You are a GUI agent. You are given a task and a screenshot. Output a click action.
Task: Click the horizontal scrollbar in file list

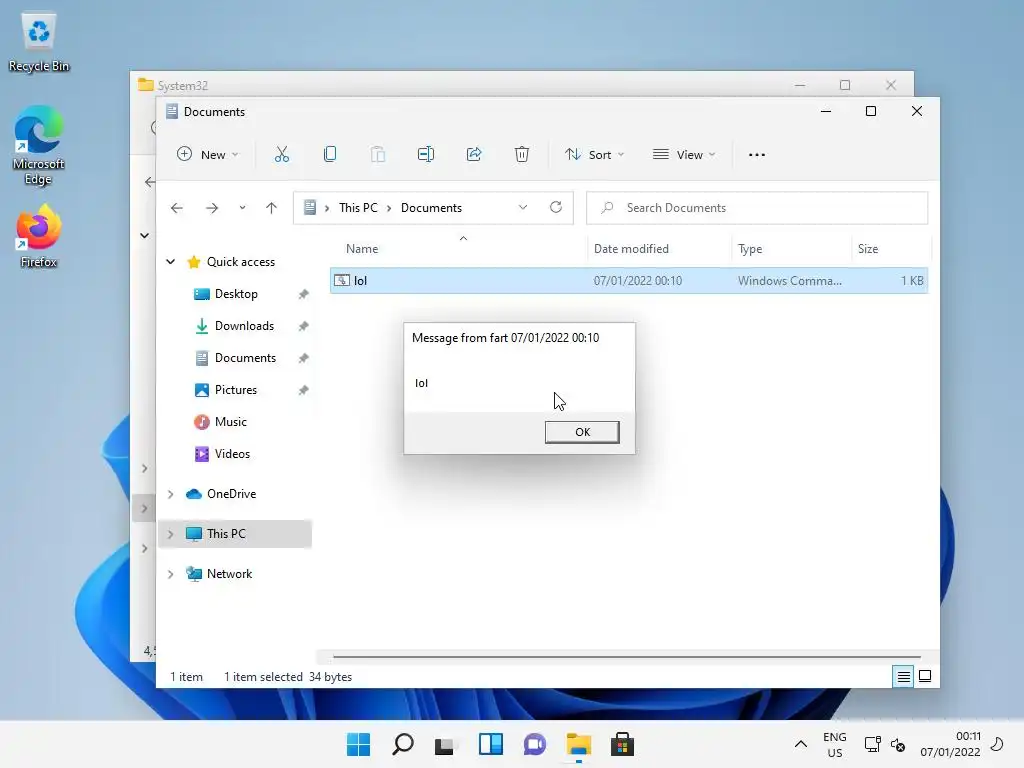point(627,656)
